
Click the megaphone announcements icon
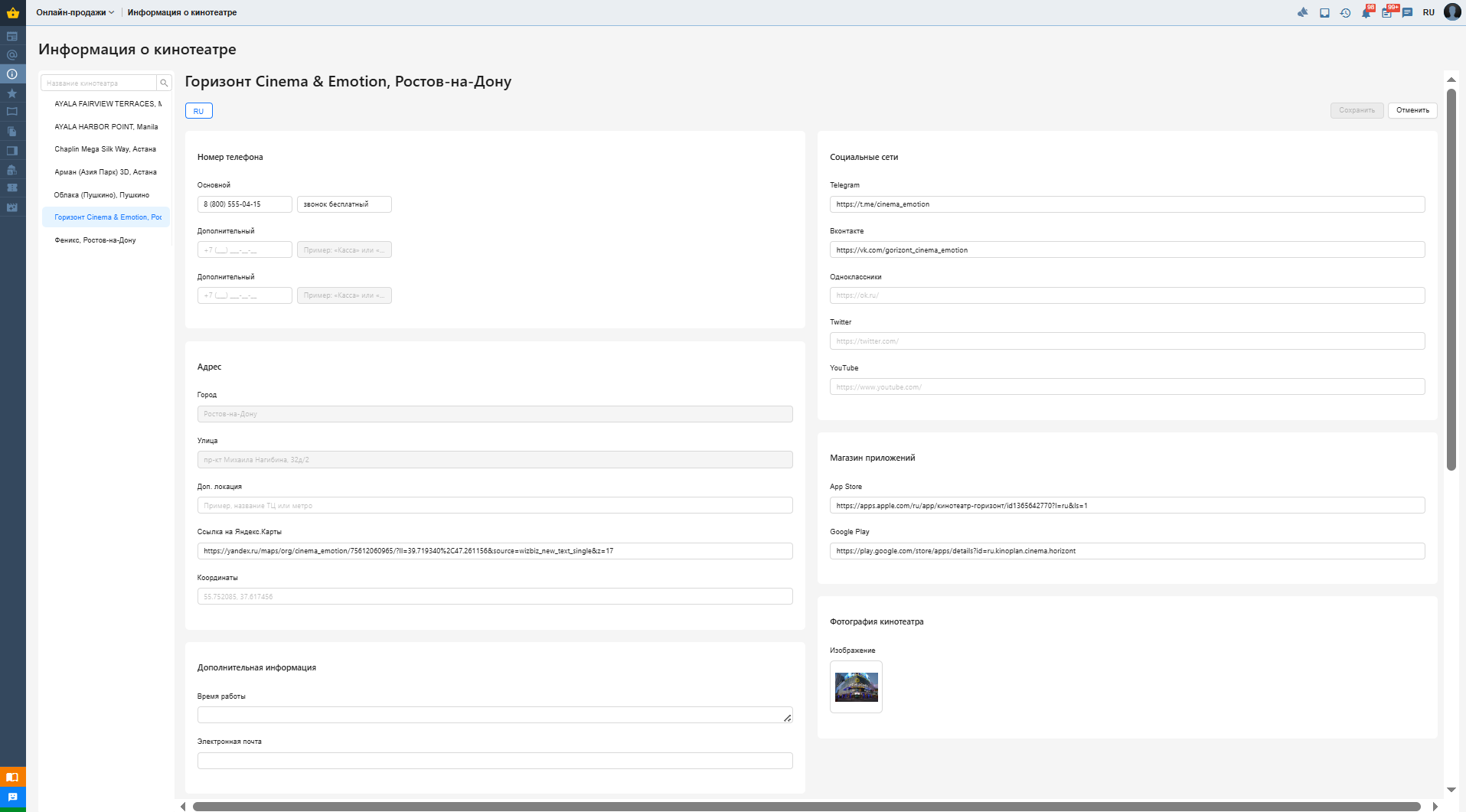(1302, 12)
